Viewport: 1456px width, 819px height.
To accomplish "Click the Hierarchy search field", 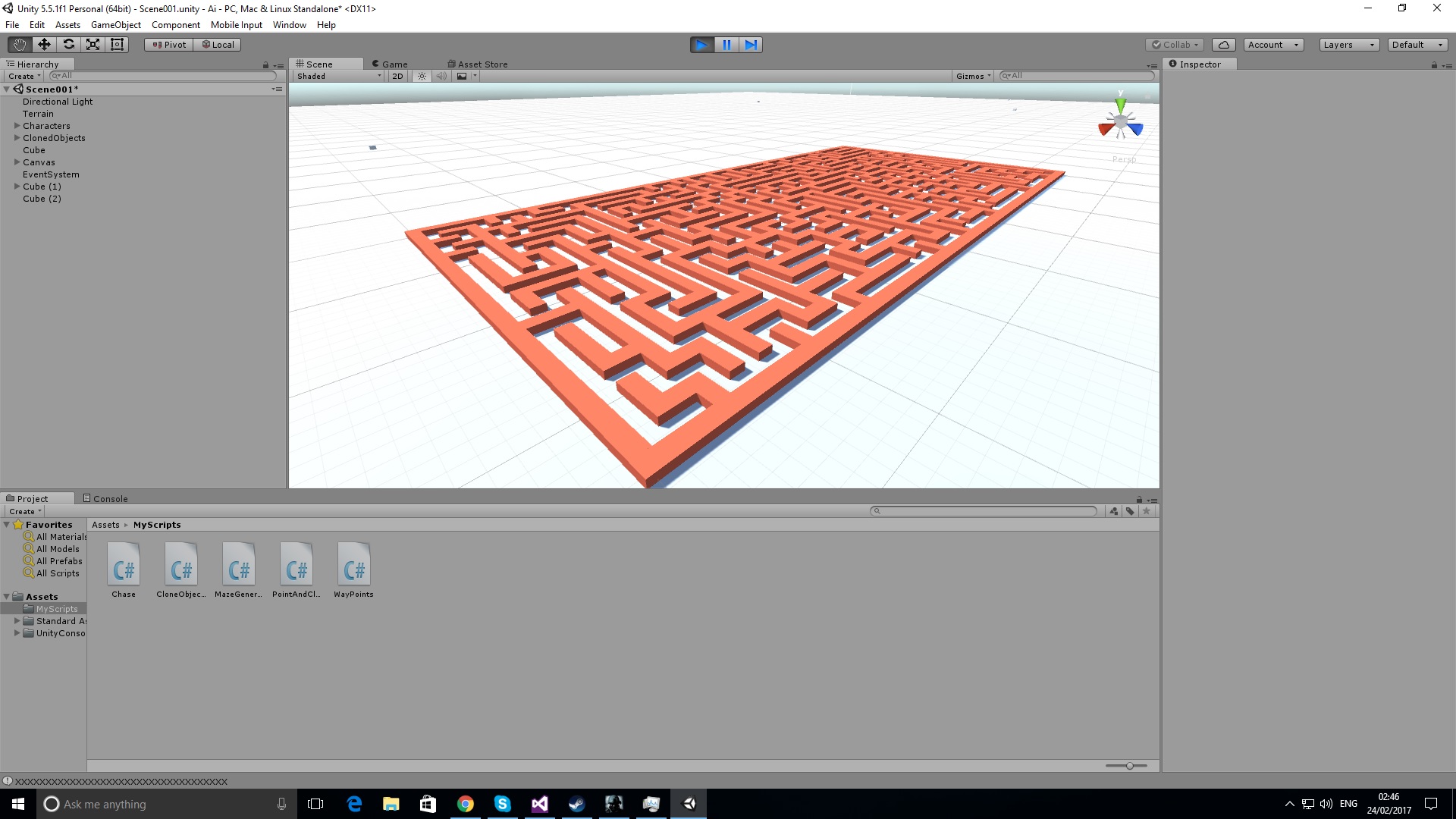I will [162, 76].
